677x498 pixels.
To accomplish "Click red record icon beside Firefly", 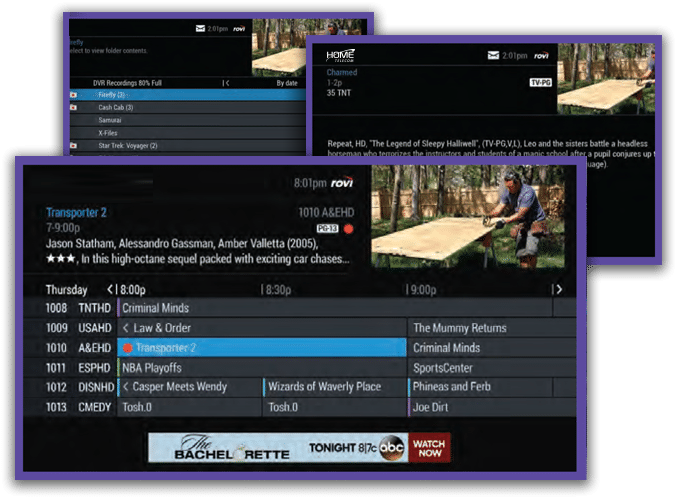I will 73,95.
